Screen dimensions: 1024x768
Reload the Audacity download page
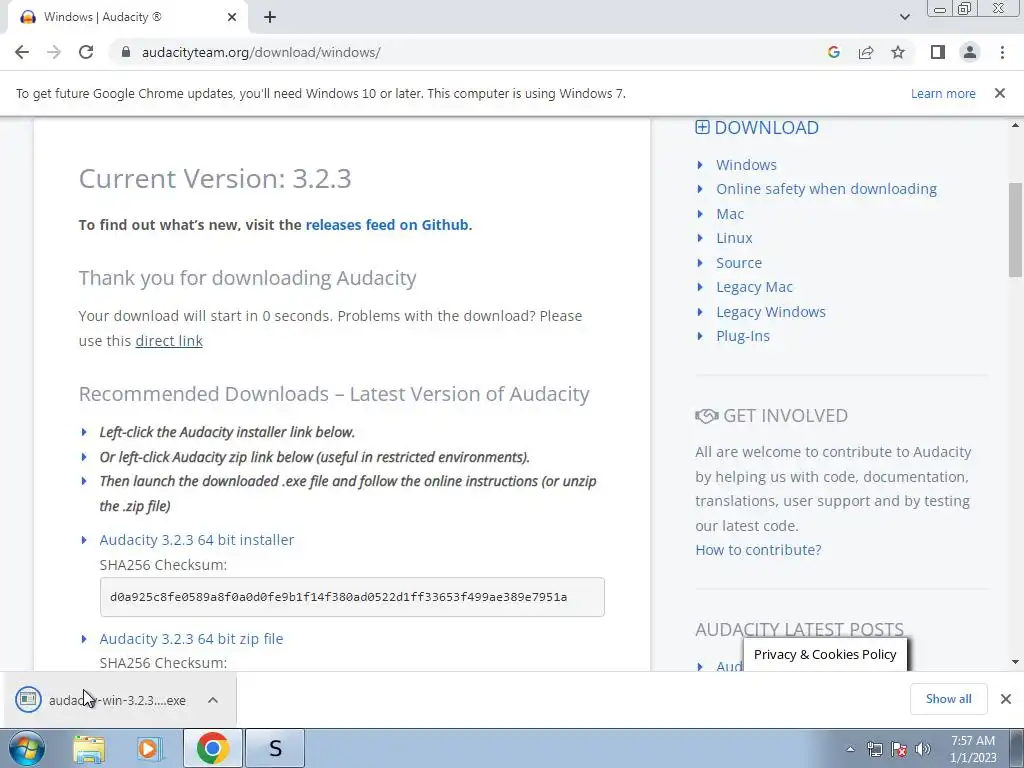(x=86, y=52)
